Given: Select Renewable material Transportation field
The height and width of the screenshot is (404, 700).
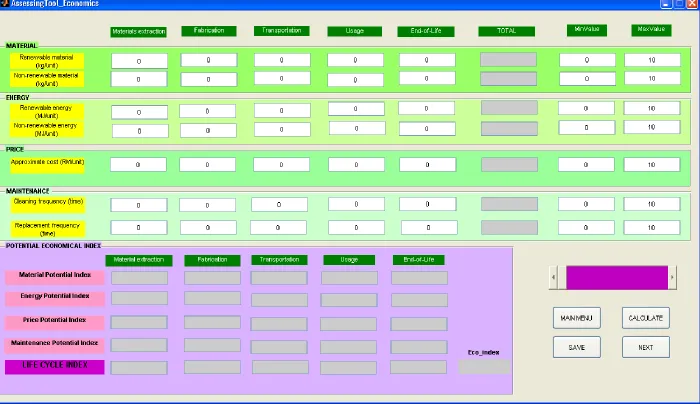Looking at the screenshot, I should 282,60.
